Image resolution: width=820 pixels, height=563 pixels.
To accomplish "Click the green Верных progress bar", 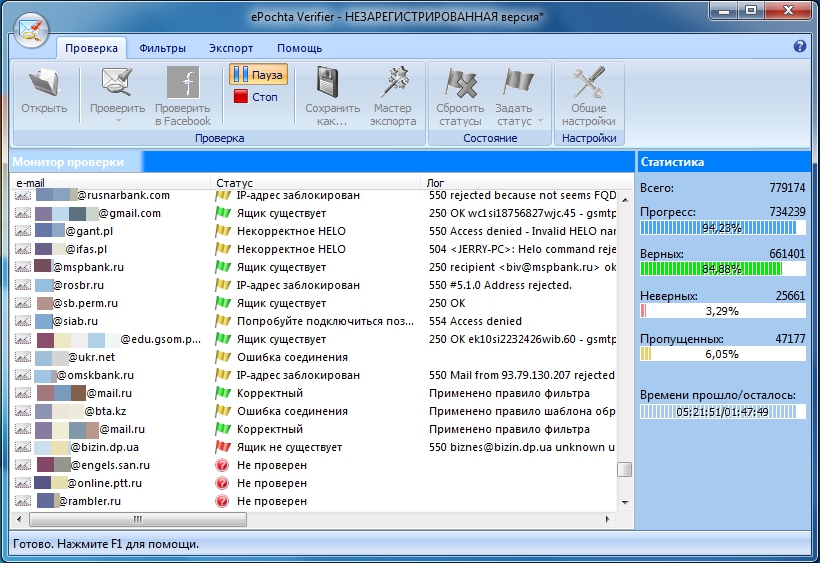I will click(712, 268).
